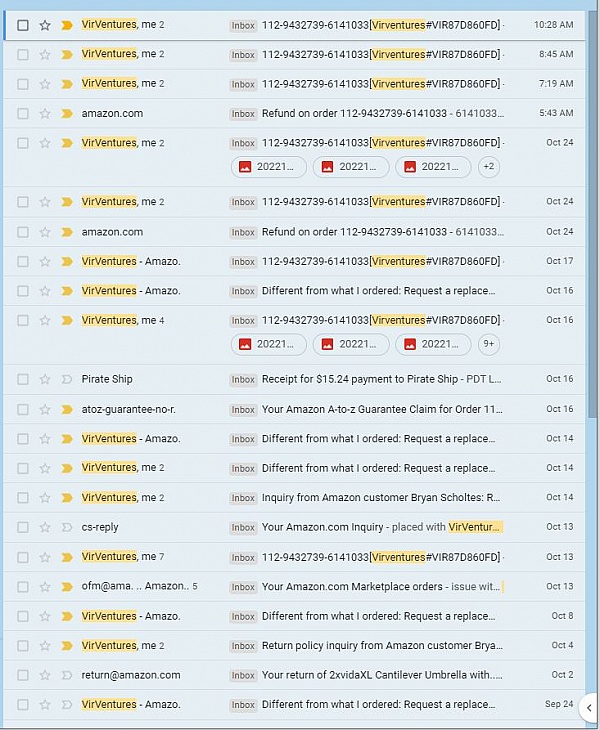Open the A-to-z Guarantee Claim email
The image size is (600, 730).
tap(380, 409)
